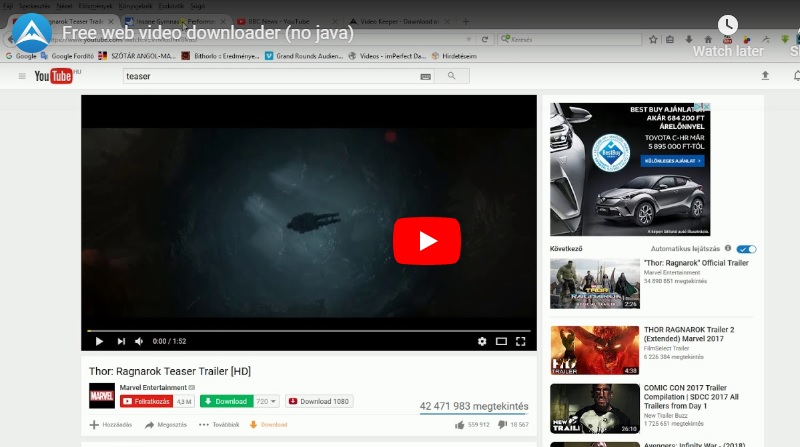800x447 pixels.
Task: Open the 'SZÓTÁR ANGOL-MA...' bookmark
Action: 137,56
